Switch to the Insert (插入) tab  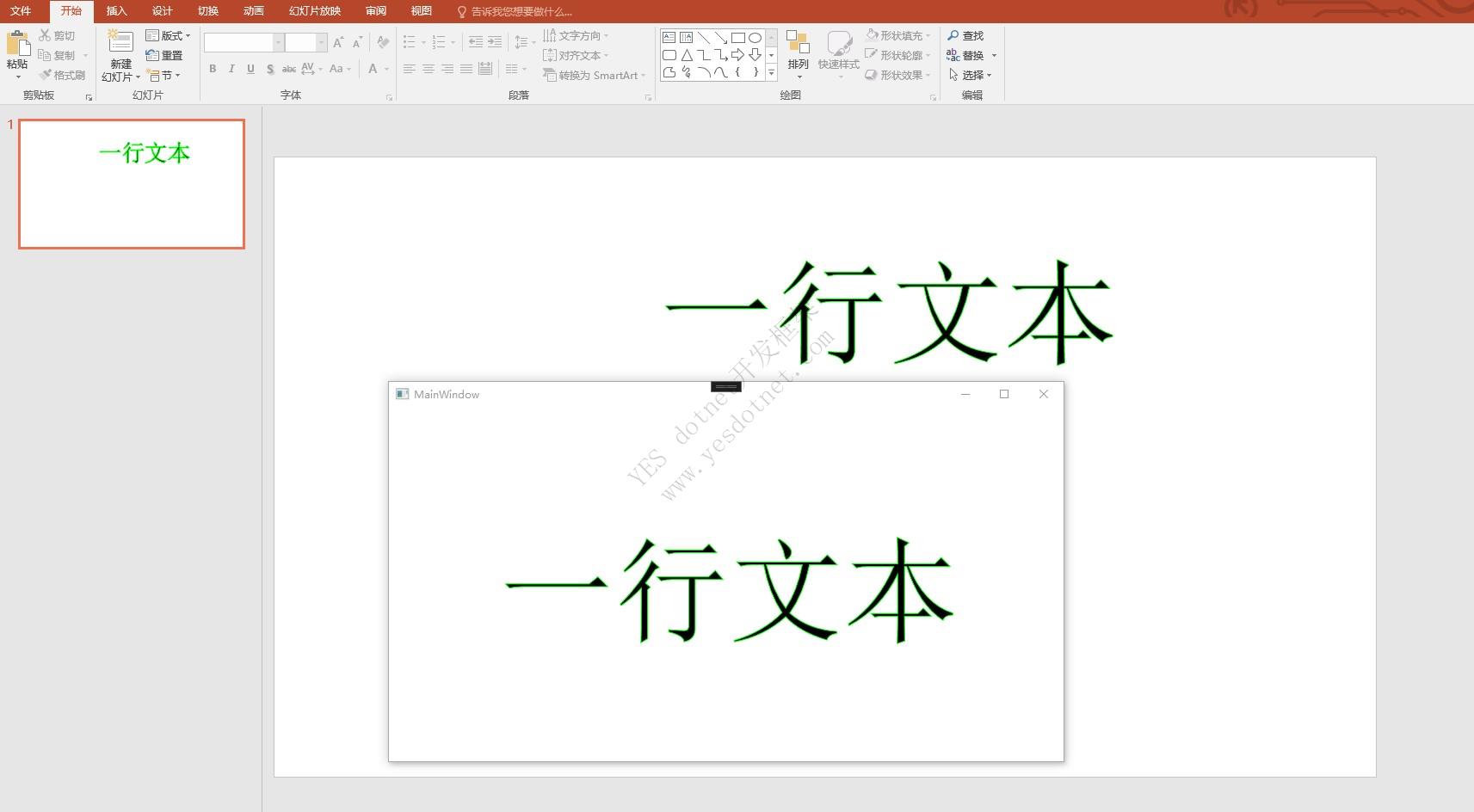tap(116, 11)
